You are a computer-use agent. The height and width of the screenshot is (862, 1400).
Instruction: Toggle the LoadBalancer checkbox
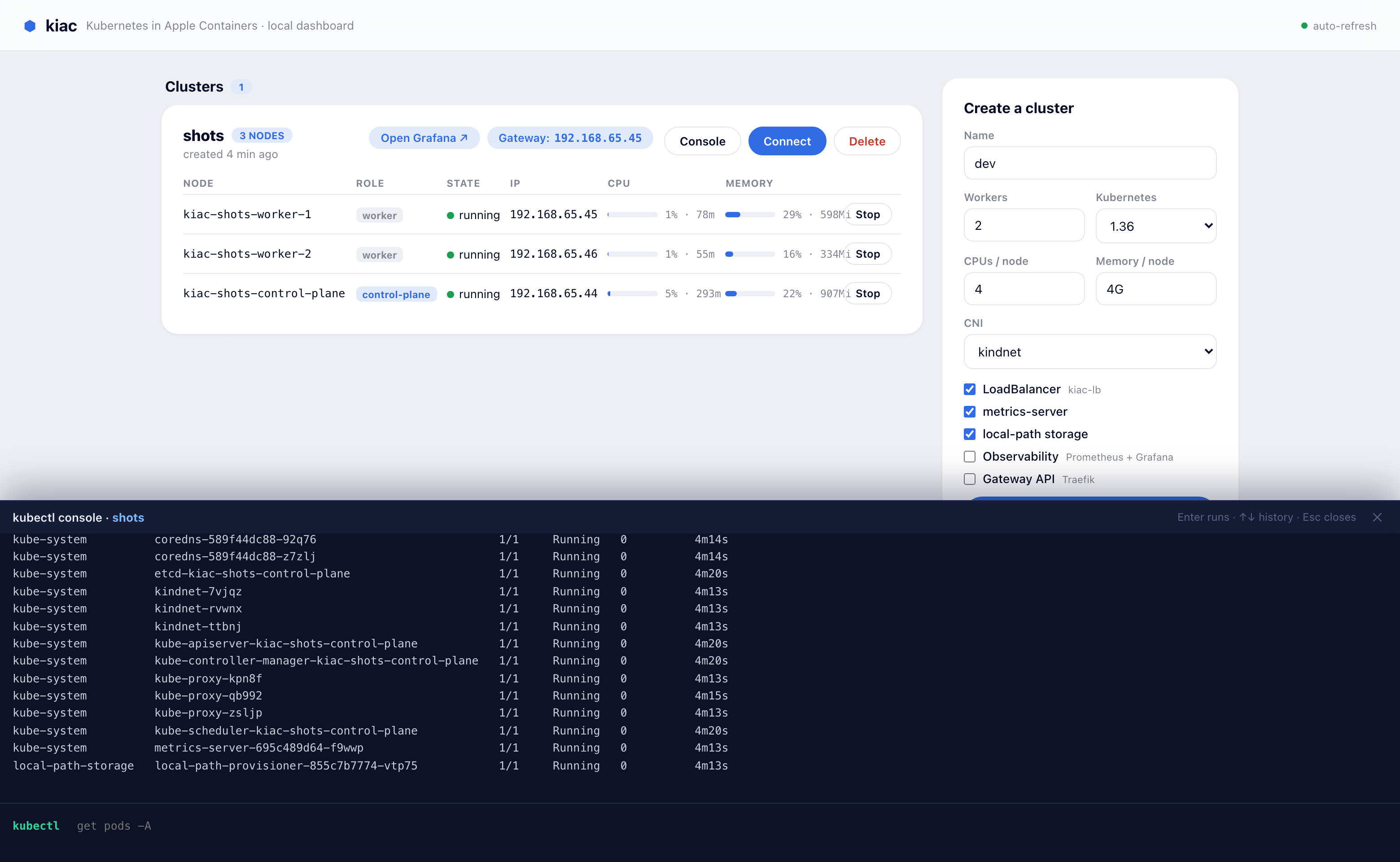tap(970, 389)
